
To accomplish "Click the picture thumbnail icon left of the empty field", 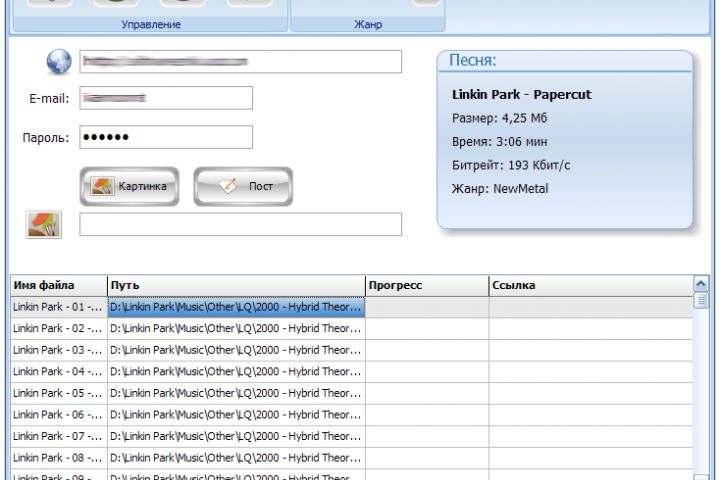I will pos(44,225).
